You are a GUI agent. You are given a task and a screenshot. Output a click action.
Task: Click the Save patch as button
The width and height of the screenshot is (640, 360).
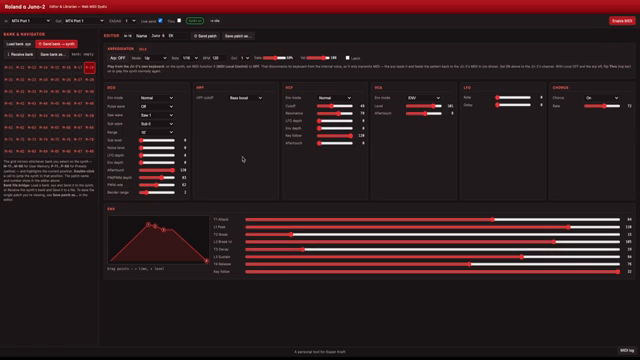(x=238, y=36)
